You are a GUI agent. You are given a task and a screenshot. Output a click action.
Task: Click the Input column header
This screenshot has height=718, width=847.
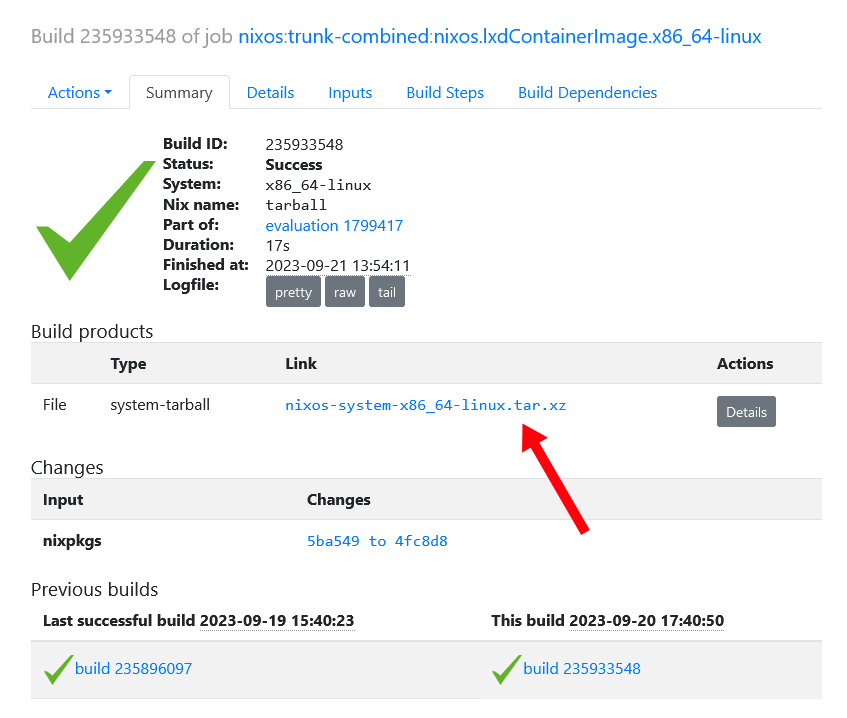[x=63, y=500]
